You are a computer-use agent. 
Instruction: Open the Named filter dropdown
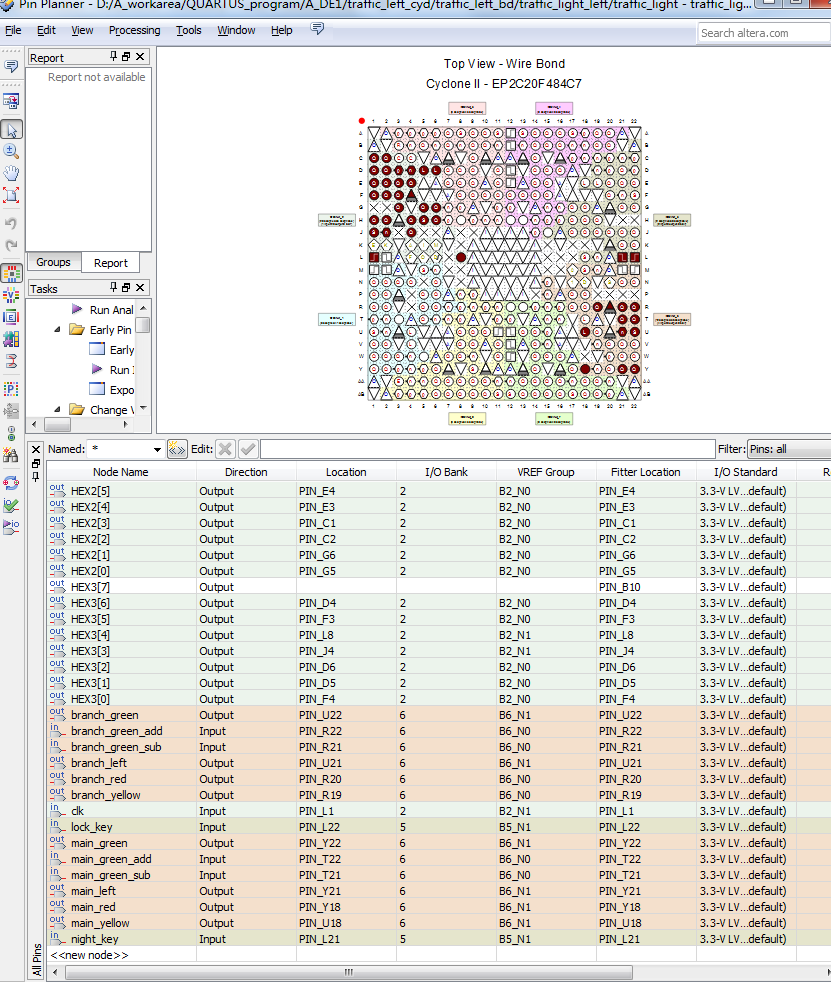(x=156, y=450)
